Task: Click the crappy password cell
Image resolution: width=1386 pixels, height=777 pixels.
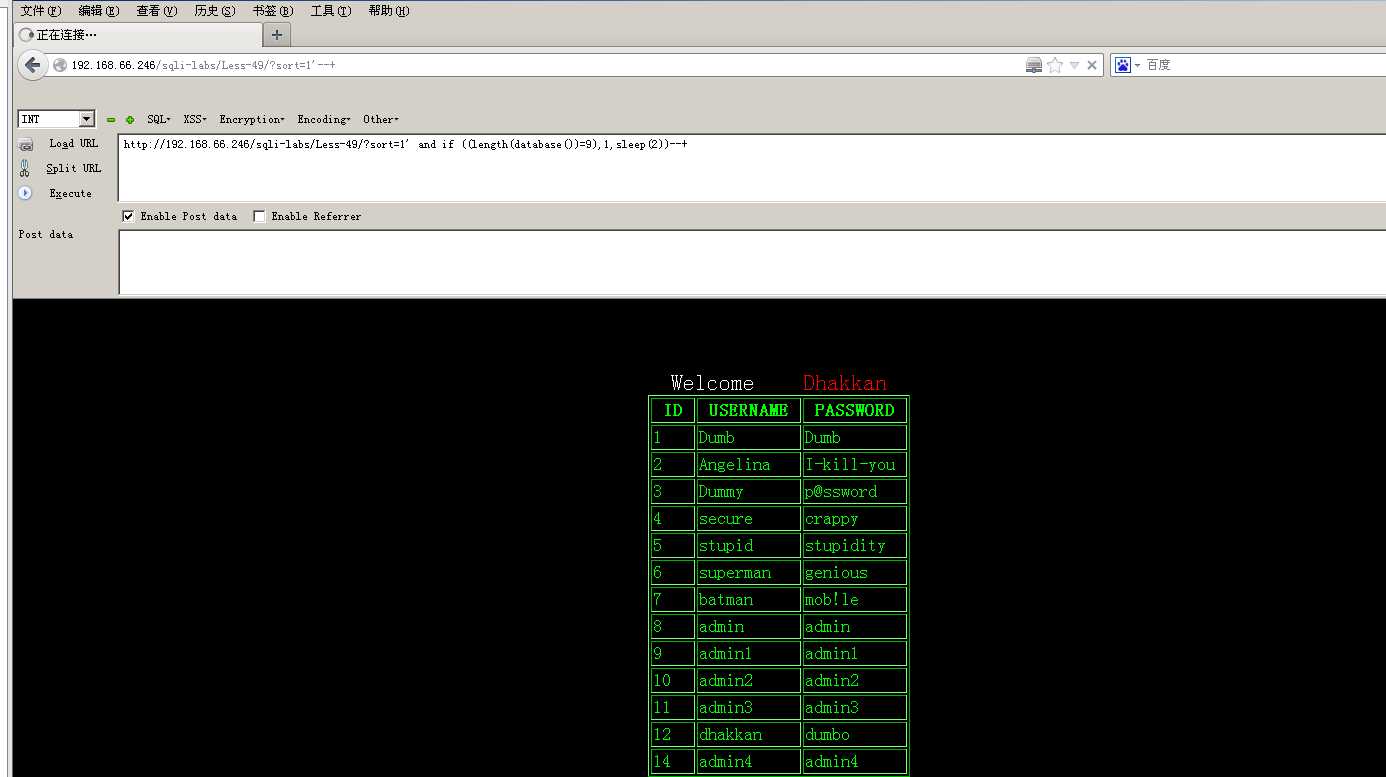Action: tap(855, 519)
